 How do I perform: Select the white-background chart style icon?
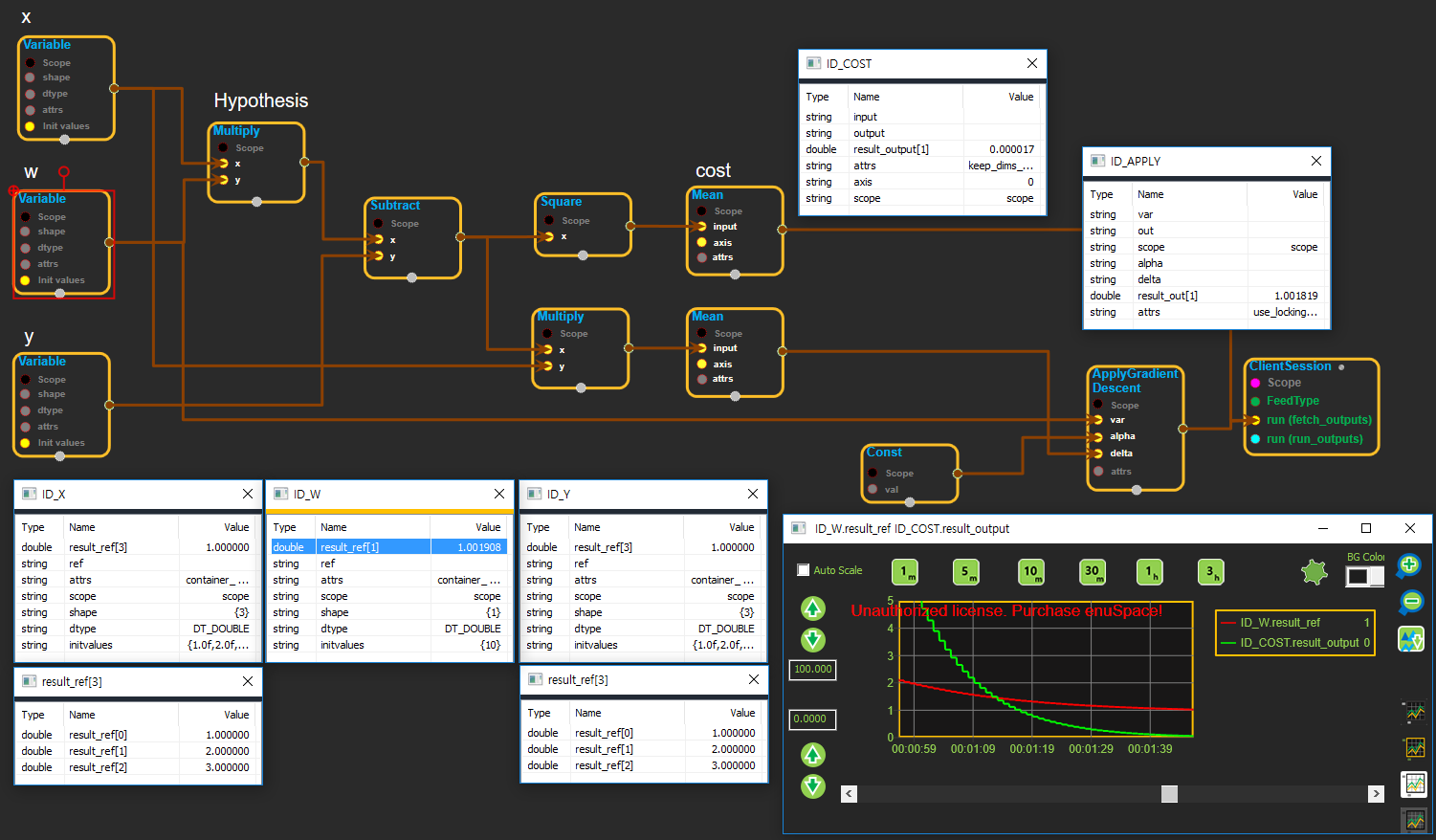[x=1414, y=785]
